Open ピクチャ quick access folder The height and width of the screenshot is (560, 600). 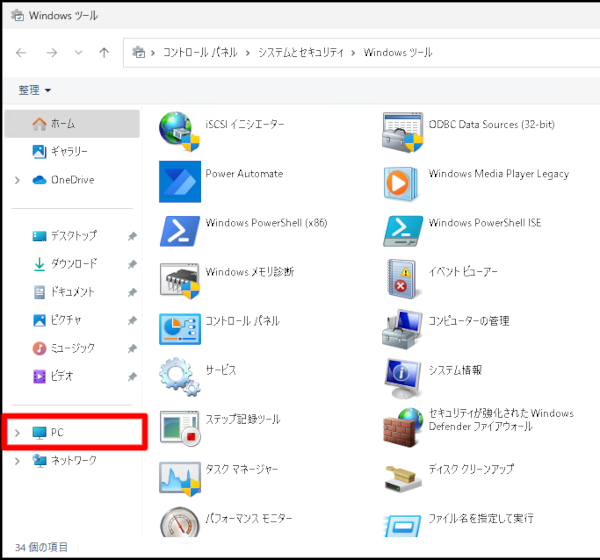click(72, 320)
